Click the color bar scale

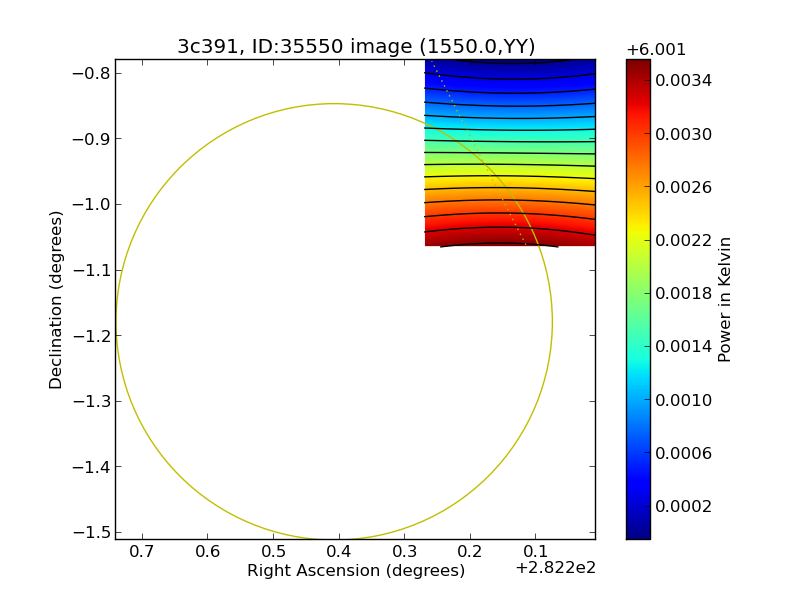click(x=638, y=299)
